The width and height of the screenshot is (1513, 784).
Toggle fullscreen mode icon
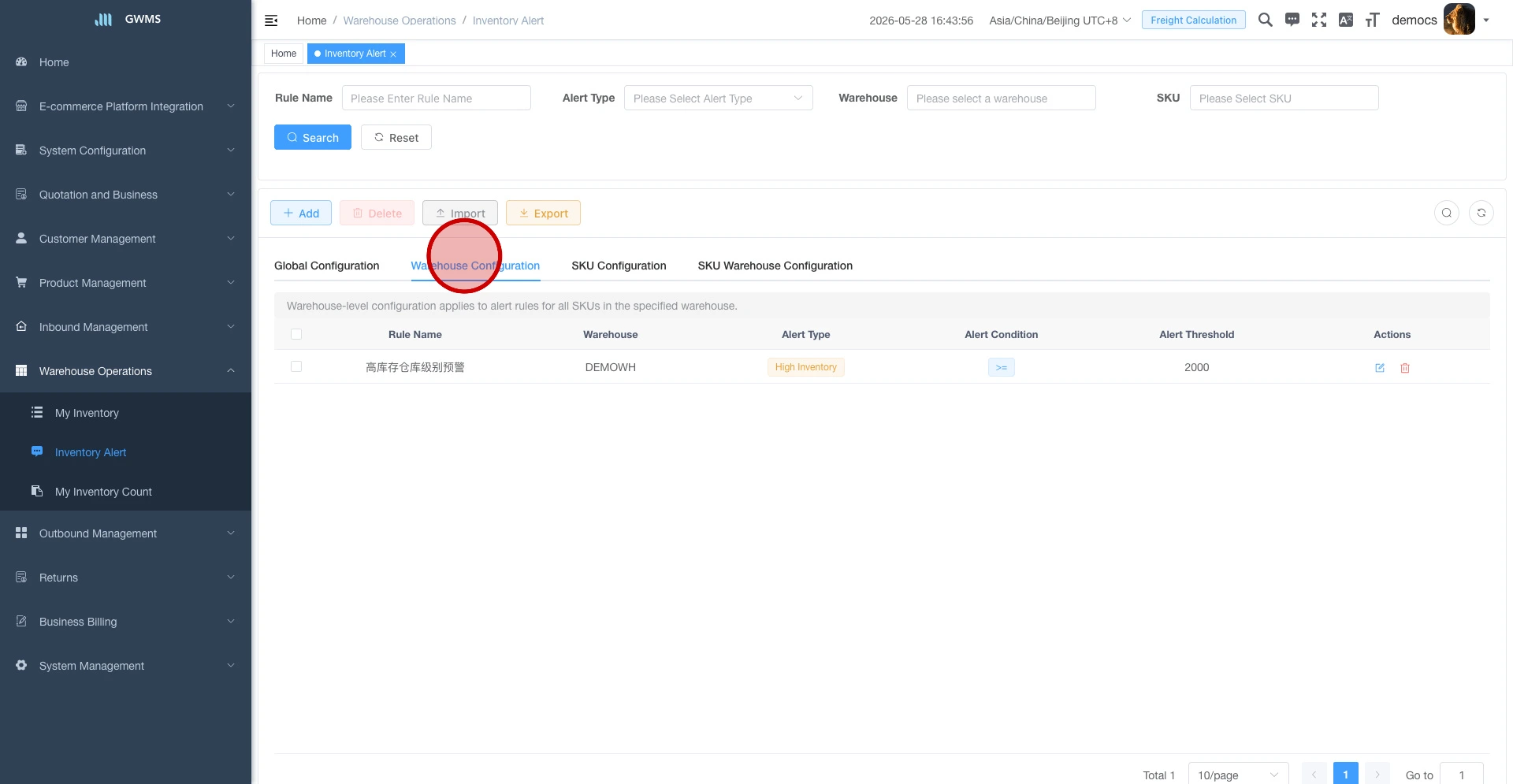click(x=1319, y=20)
